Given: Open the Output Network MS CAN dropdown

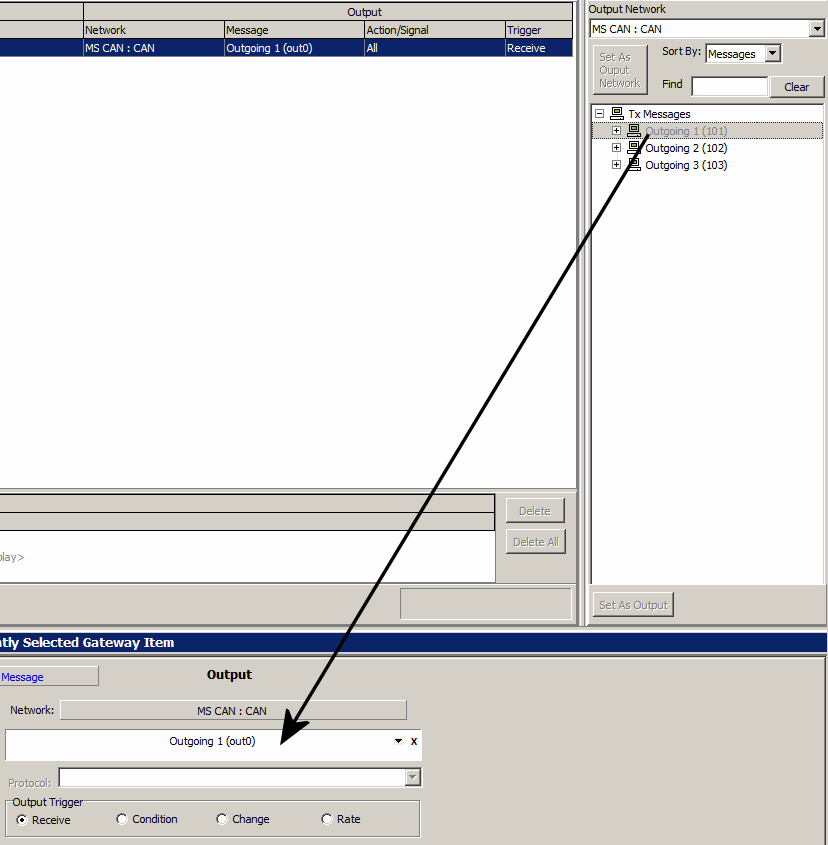Looking at the screenshot, I should tap(816, 29).
